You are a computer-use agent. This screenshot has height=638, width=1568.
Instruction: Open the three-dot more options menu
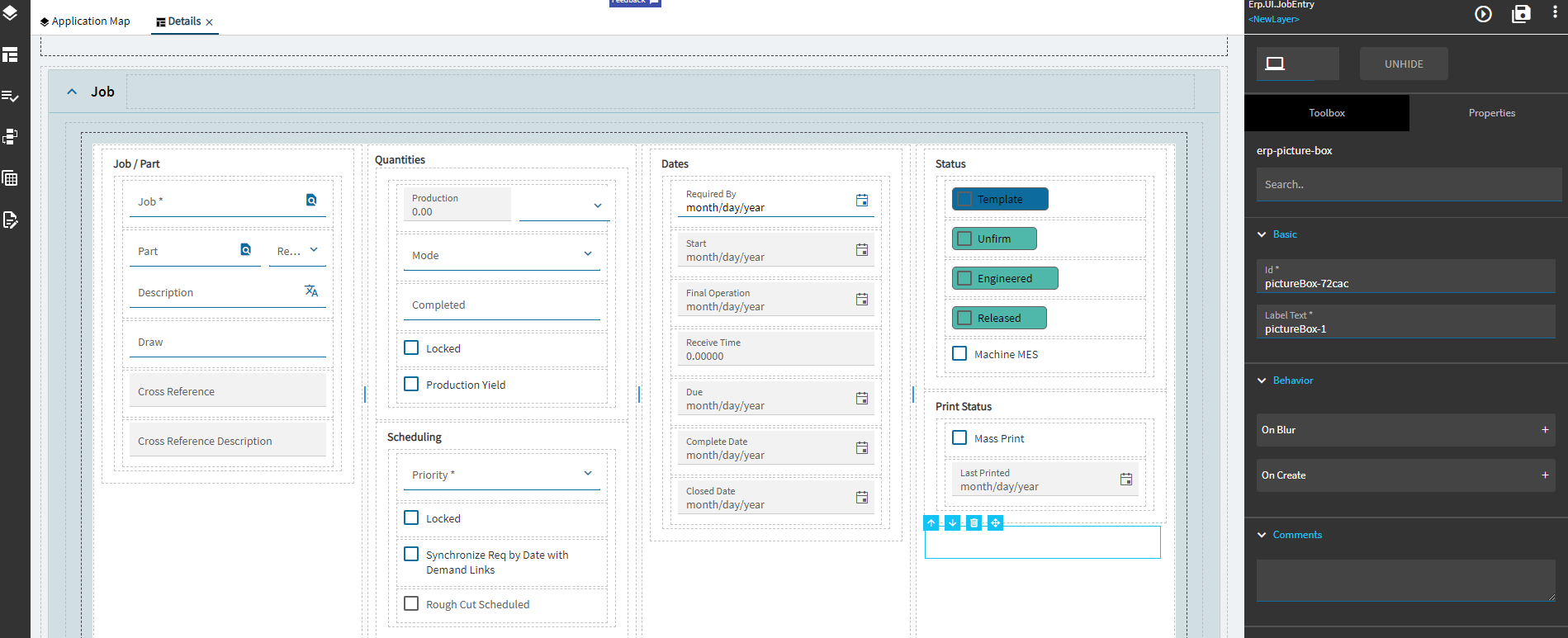(x=1555, y=13)
